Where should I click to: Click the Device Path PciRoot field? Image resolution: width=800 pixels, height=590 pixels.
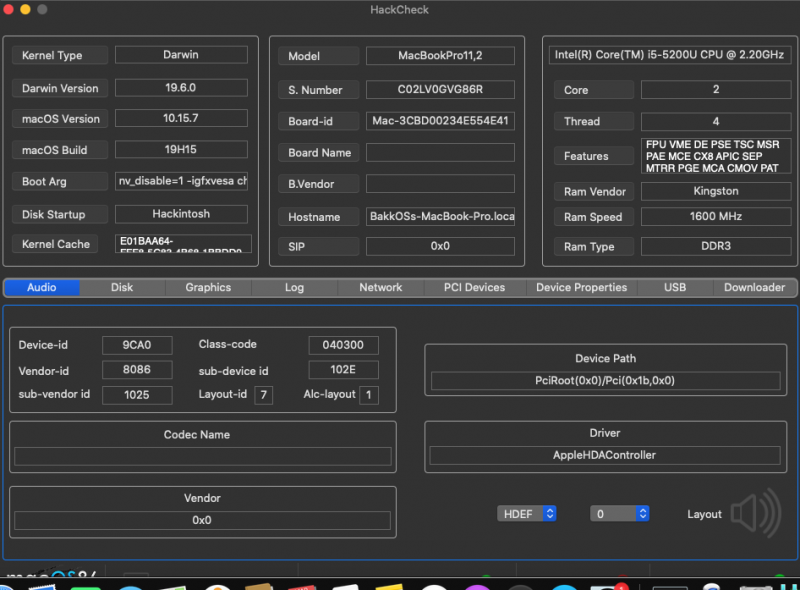605,381
